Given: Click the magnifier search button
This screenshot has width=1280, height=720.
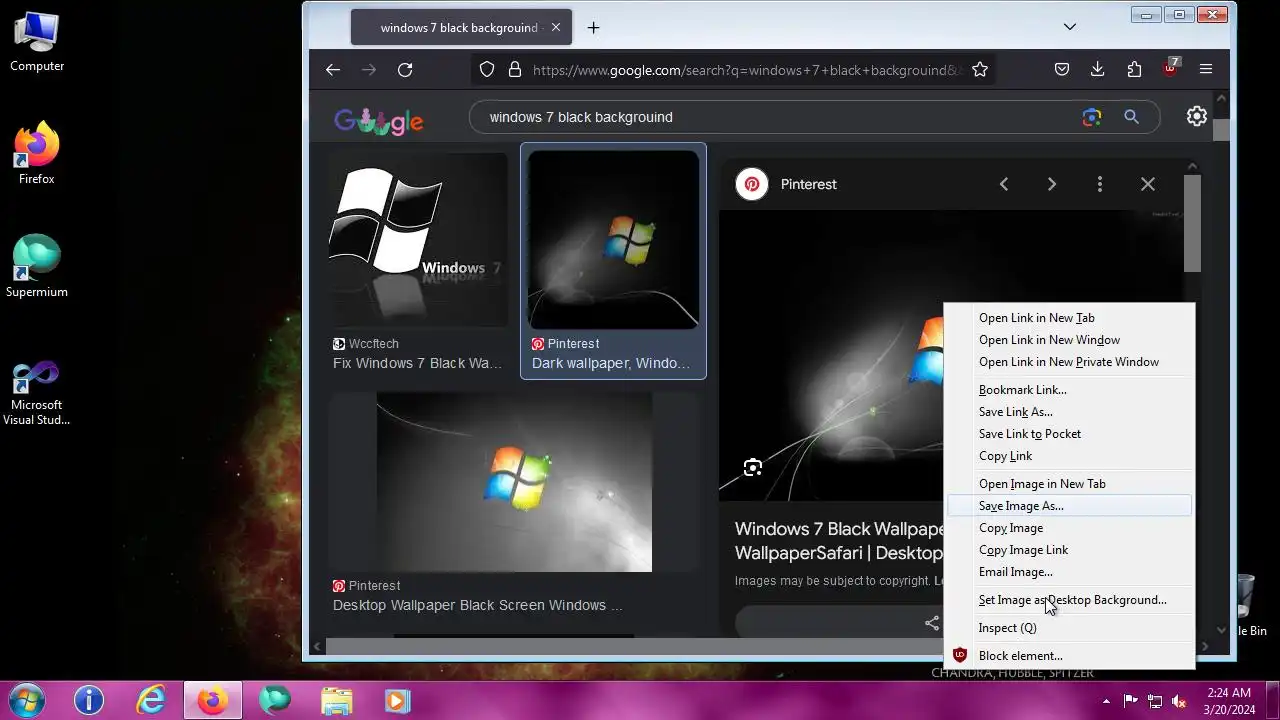Looking at the screenshot, I should point(1131,117).
